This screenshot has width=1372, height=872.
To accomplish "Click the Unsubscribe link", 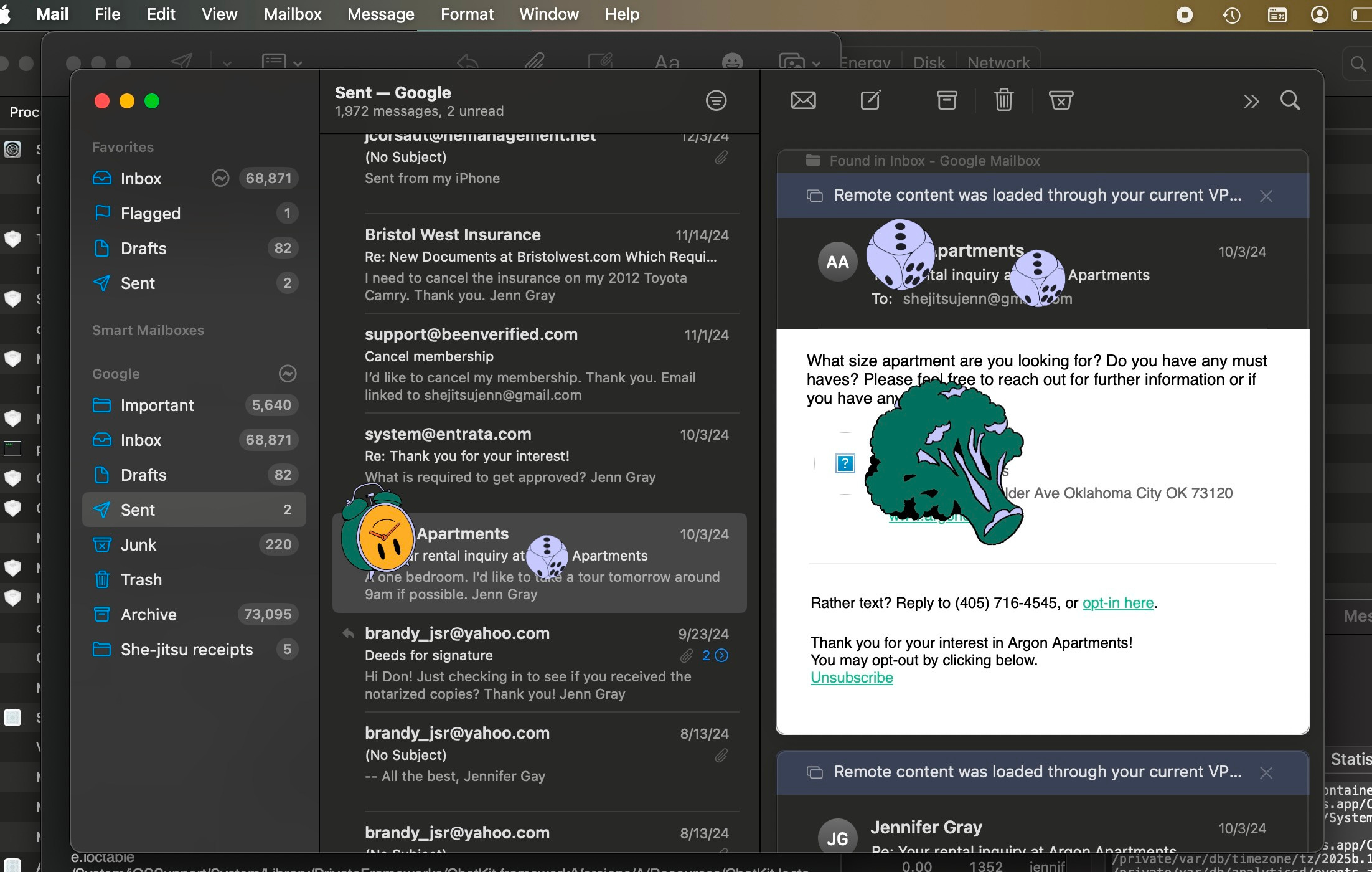I will click(x=851, y=678).
